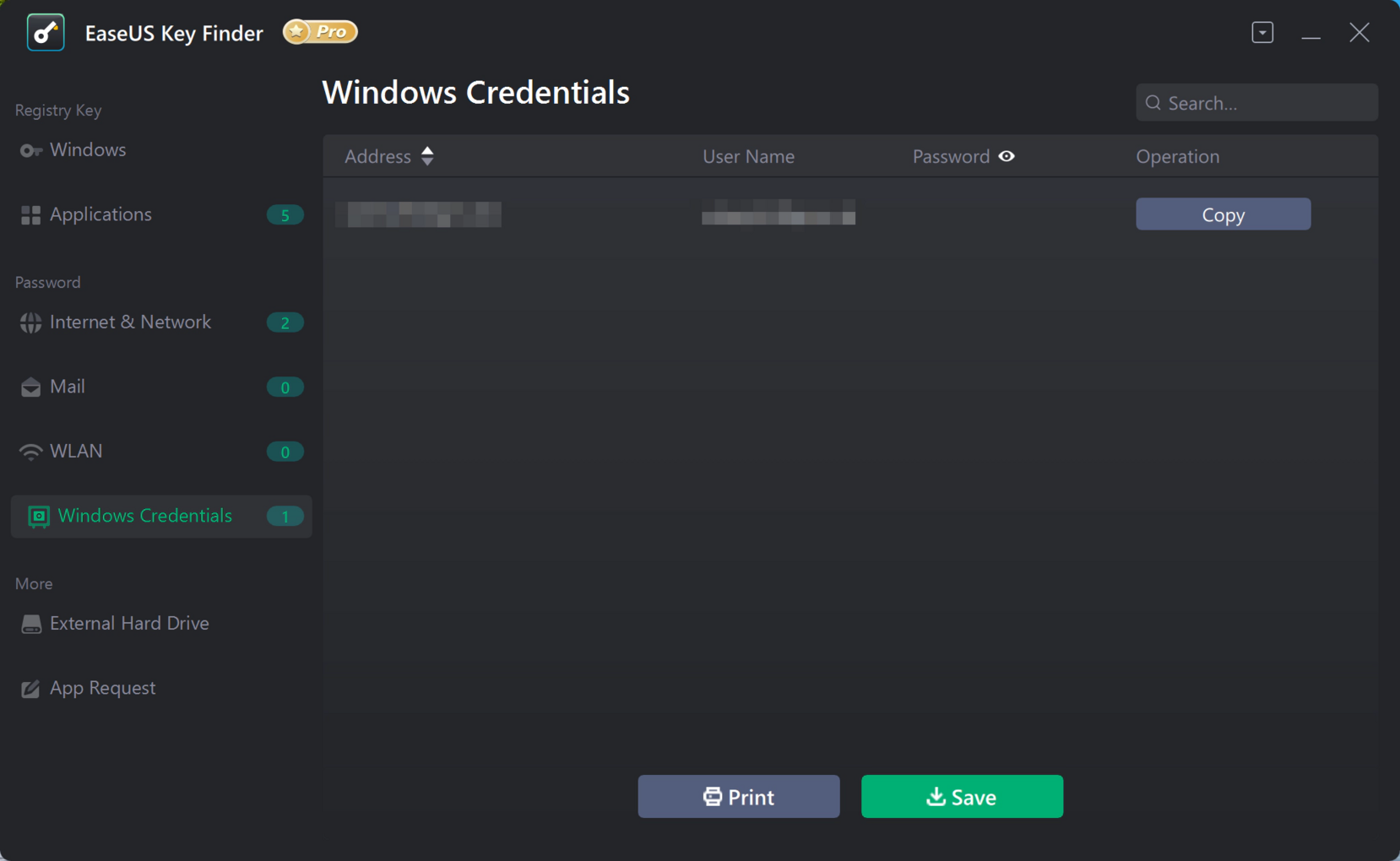This screenshot has width=1400, height=861.
Task: Click the Mail envelope icon
Action: [31, 387]
